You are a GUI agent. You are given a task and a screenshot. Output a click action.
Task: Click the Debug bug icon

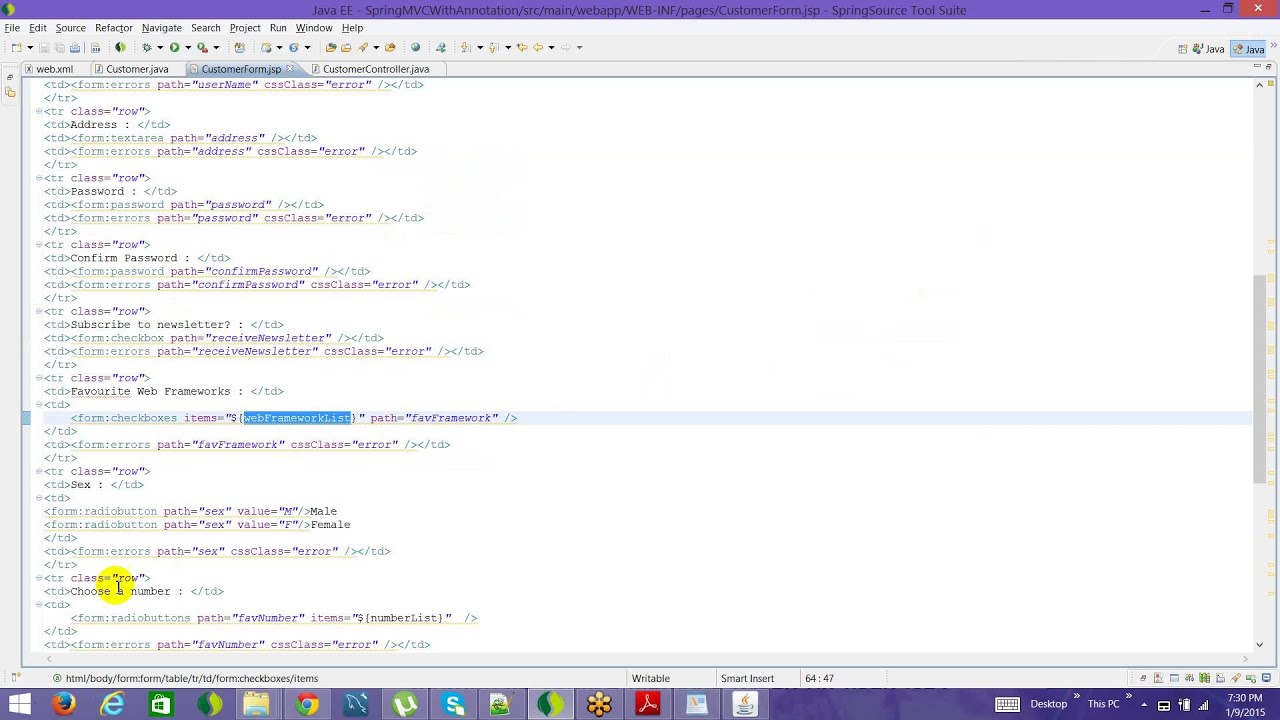tap(146, 47)
